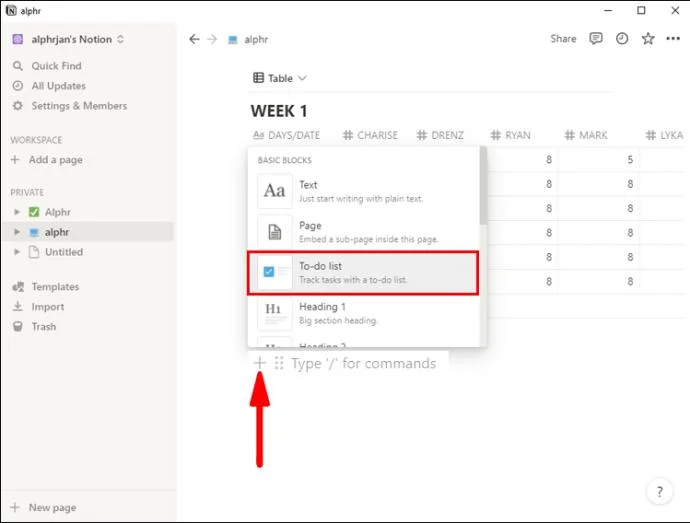Click the WEEK 1 database title
Viewport: 690px width, 523px height.
(279, 111)
